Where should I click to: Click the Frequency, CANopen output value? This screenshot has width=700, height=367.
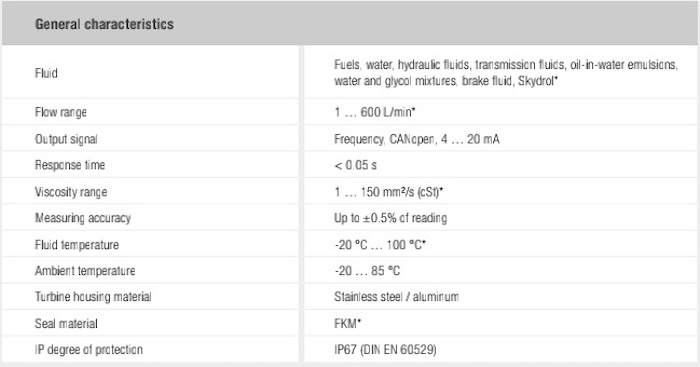coord(417,139)
